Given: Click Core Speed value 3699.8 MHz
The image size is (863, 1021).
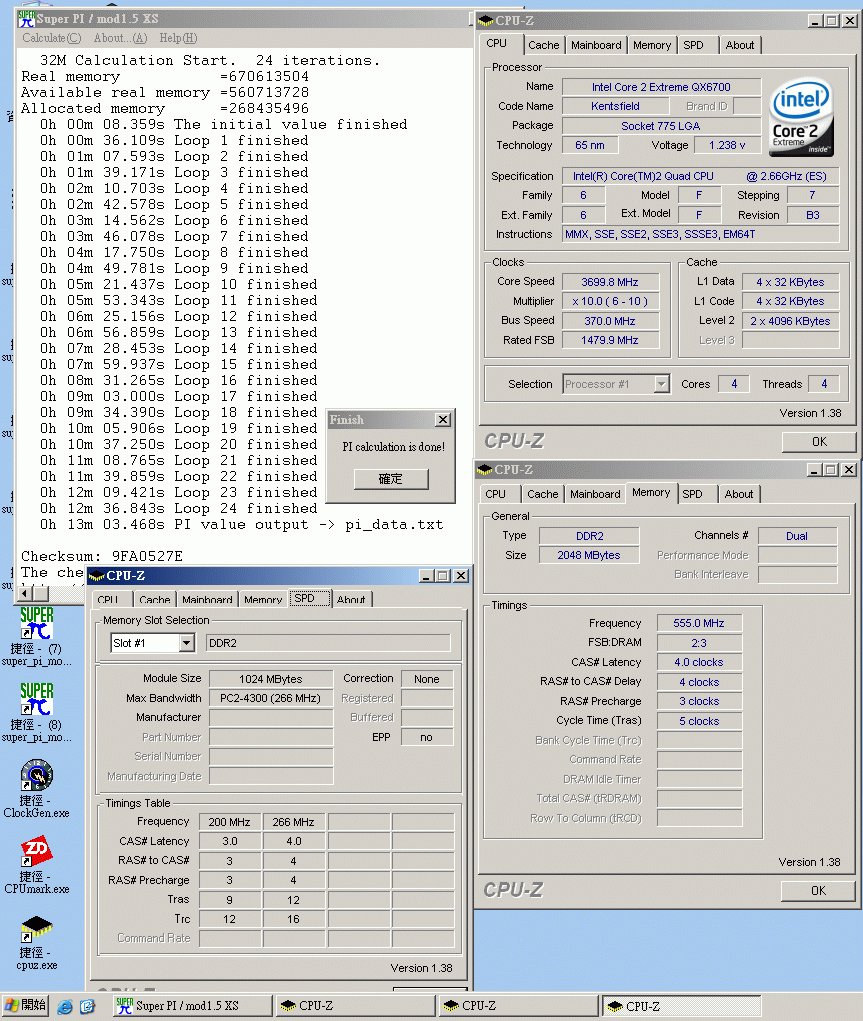Looking at the screenshot, I should 610,282.
